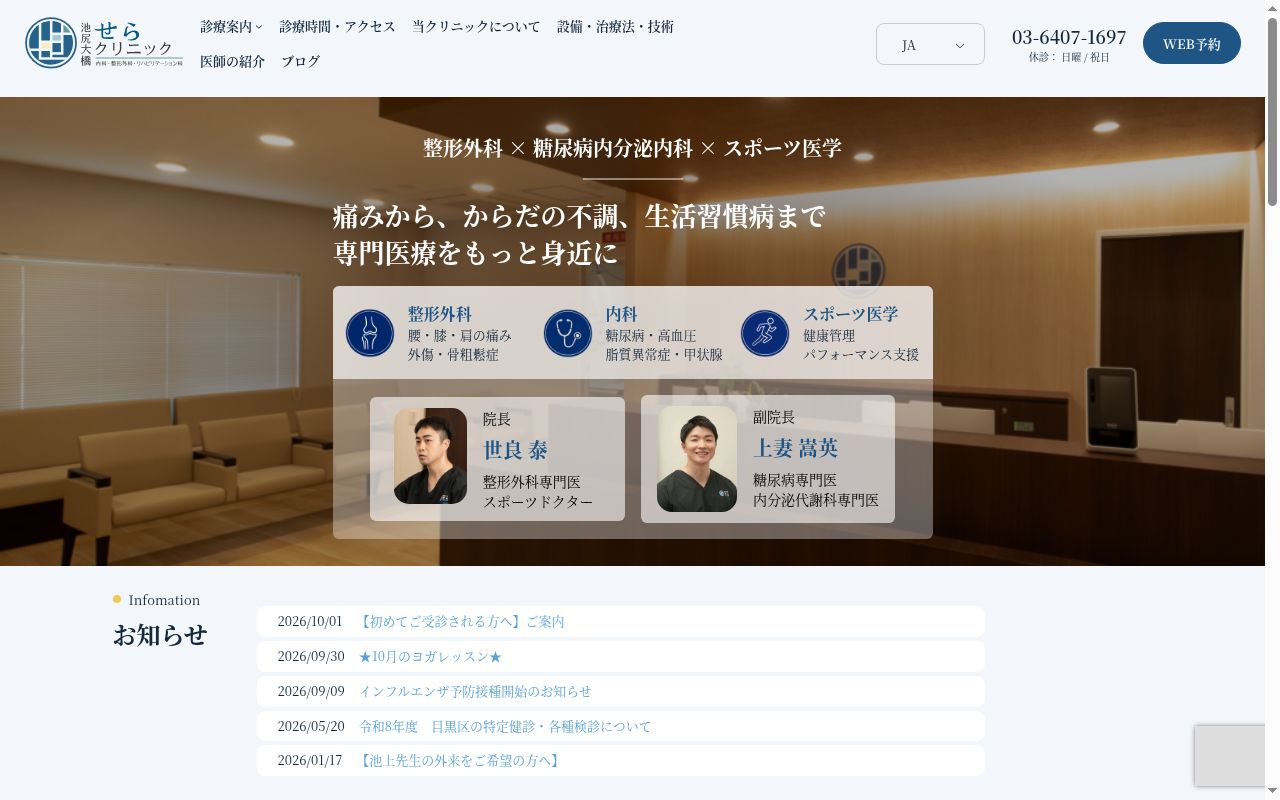The width and height of the screenshot is (1280, 800).
Task: Open 【池上先生の外来をご希望の方へ】 notice
Action: [458, 760]
